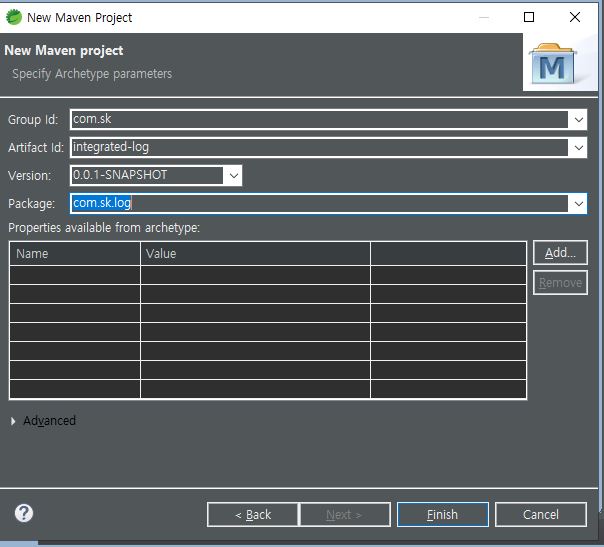Screen dimensions: 604x547
Task: Click the Spring leaf icon in title bar
Action: tap(14, 17)
